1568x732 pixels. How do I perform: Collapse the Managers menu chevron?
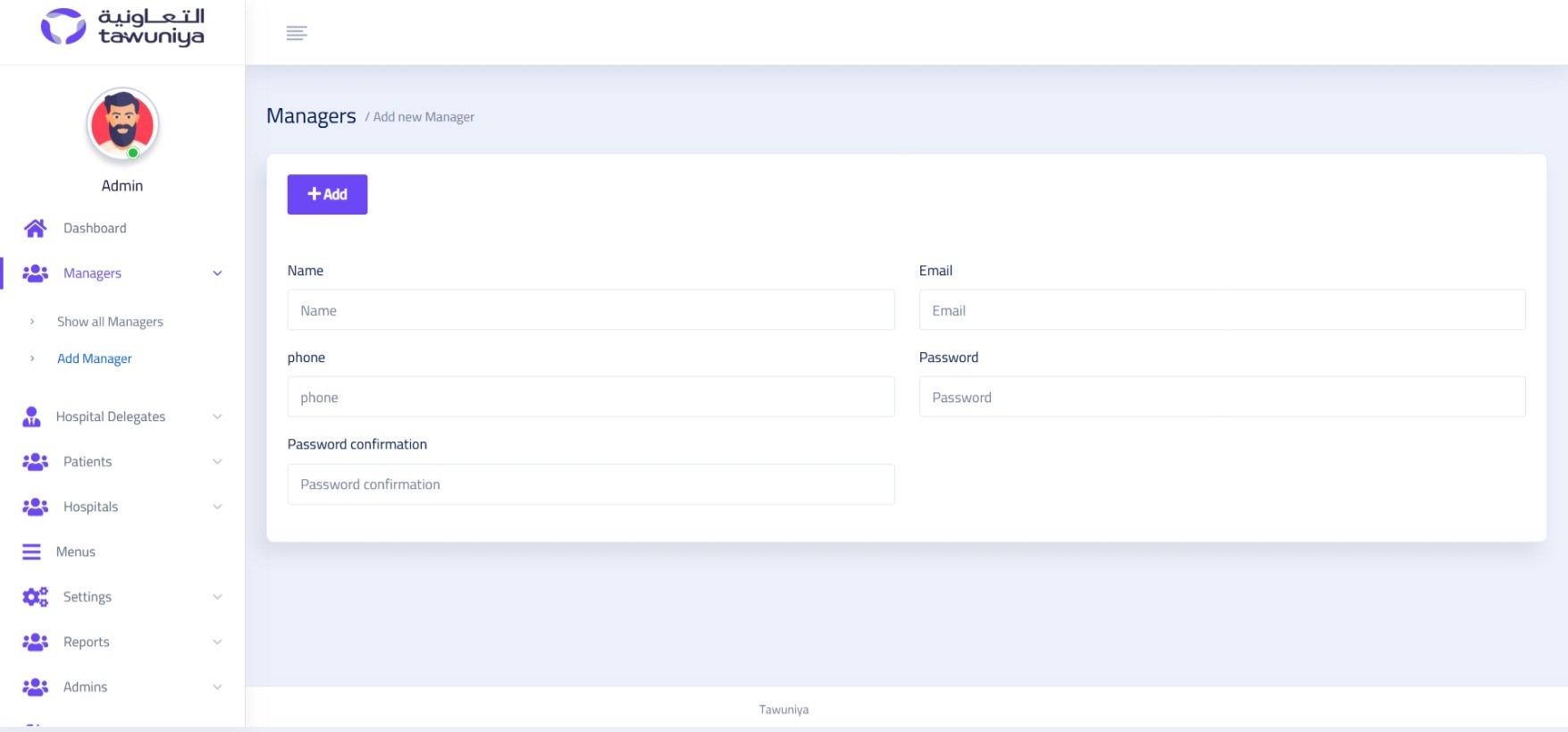click(x=217, y=273)
